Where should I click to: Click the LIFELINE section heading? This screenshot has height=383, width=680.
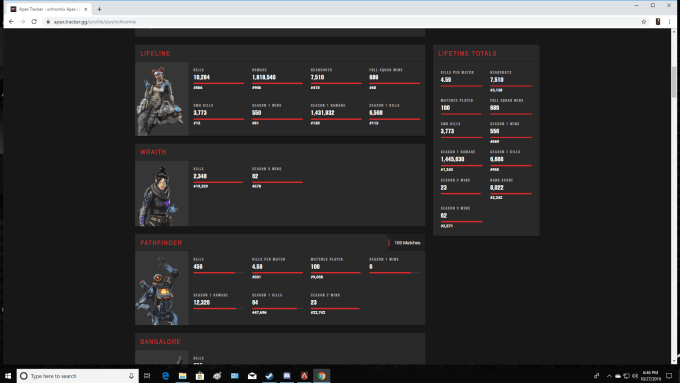point(155,53)
